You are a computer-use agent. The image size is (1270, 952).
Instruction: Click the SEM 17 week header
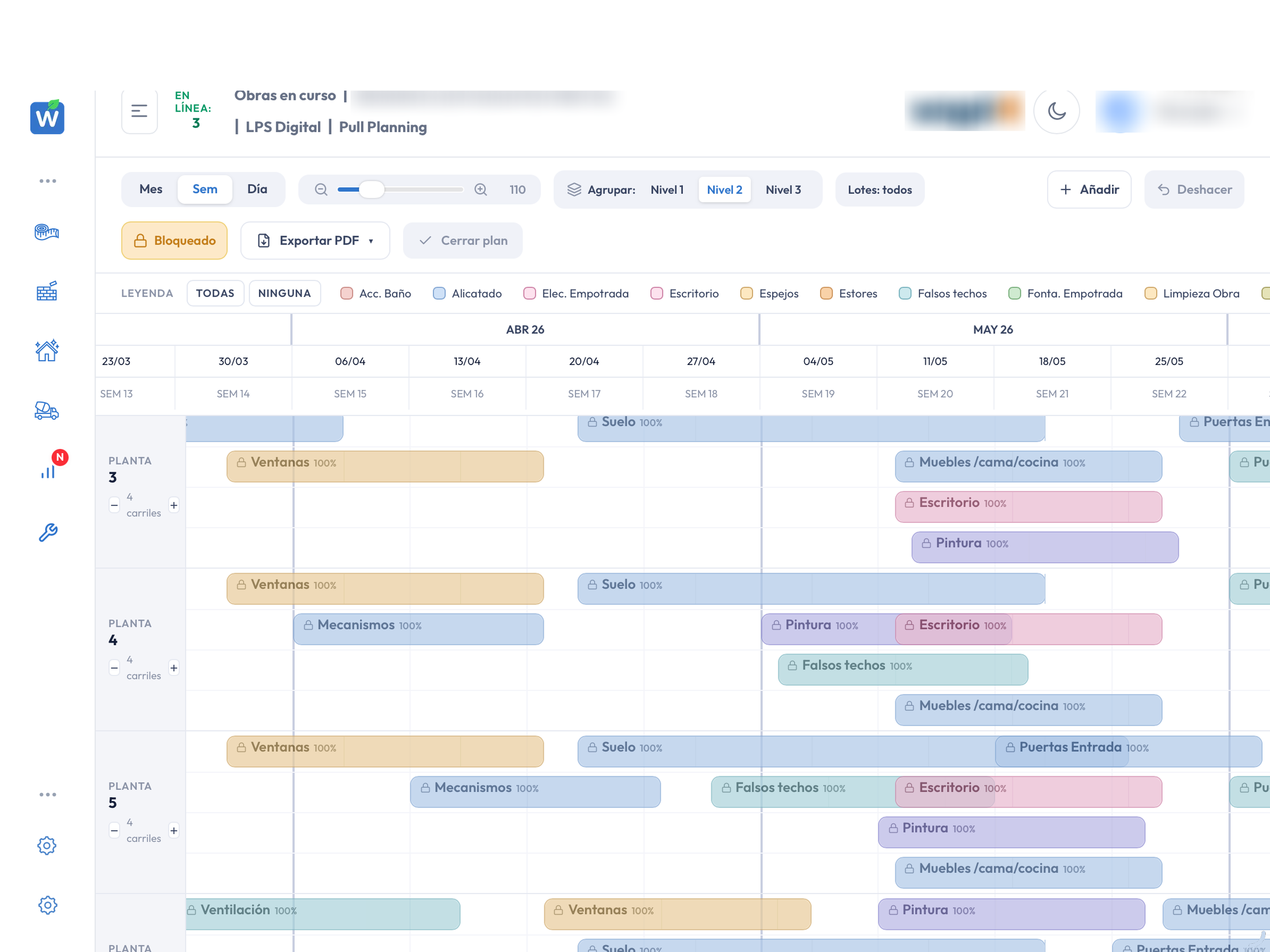584,394
